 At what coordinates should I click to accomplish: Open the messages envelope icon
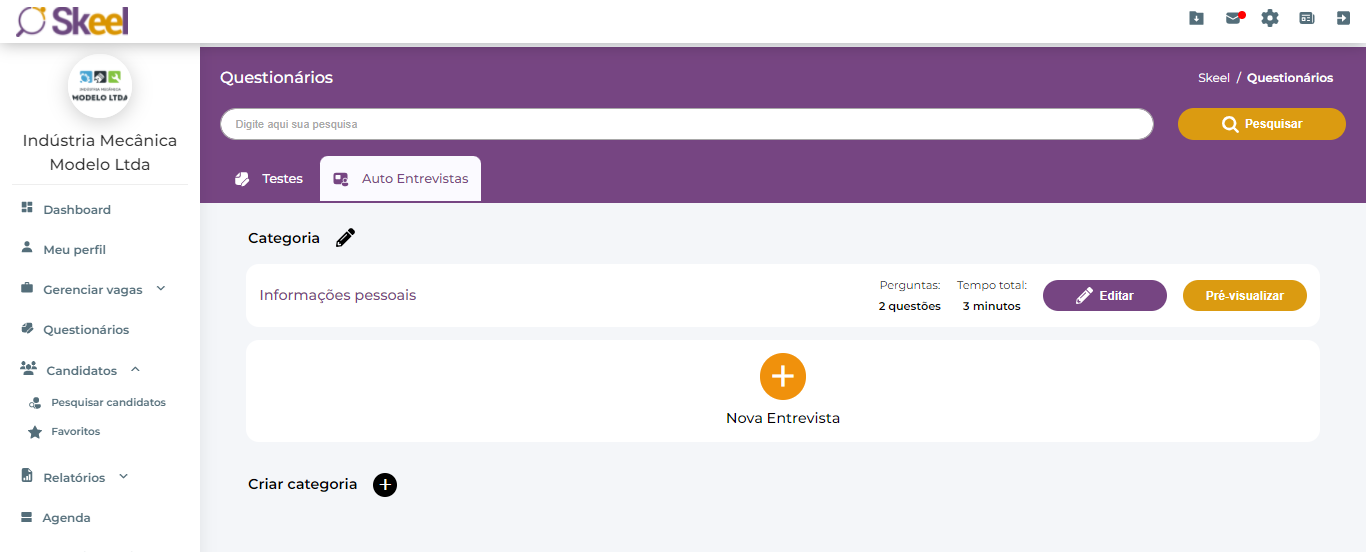coord(1233,18)
